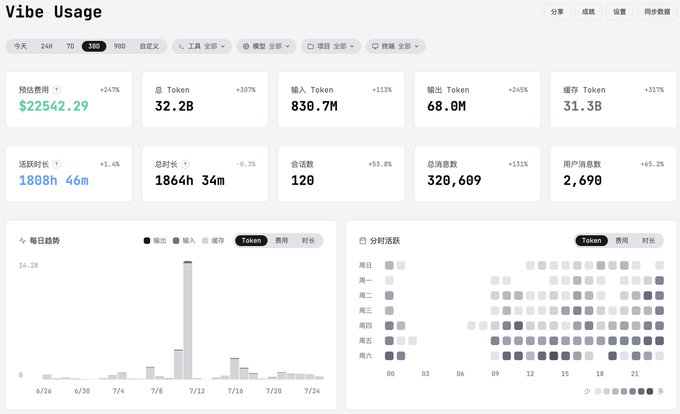The height and width of the screenshot is (414, 680).
Task: Click the 14.2B y-axis label
Action: coord(28,265)
